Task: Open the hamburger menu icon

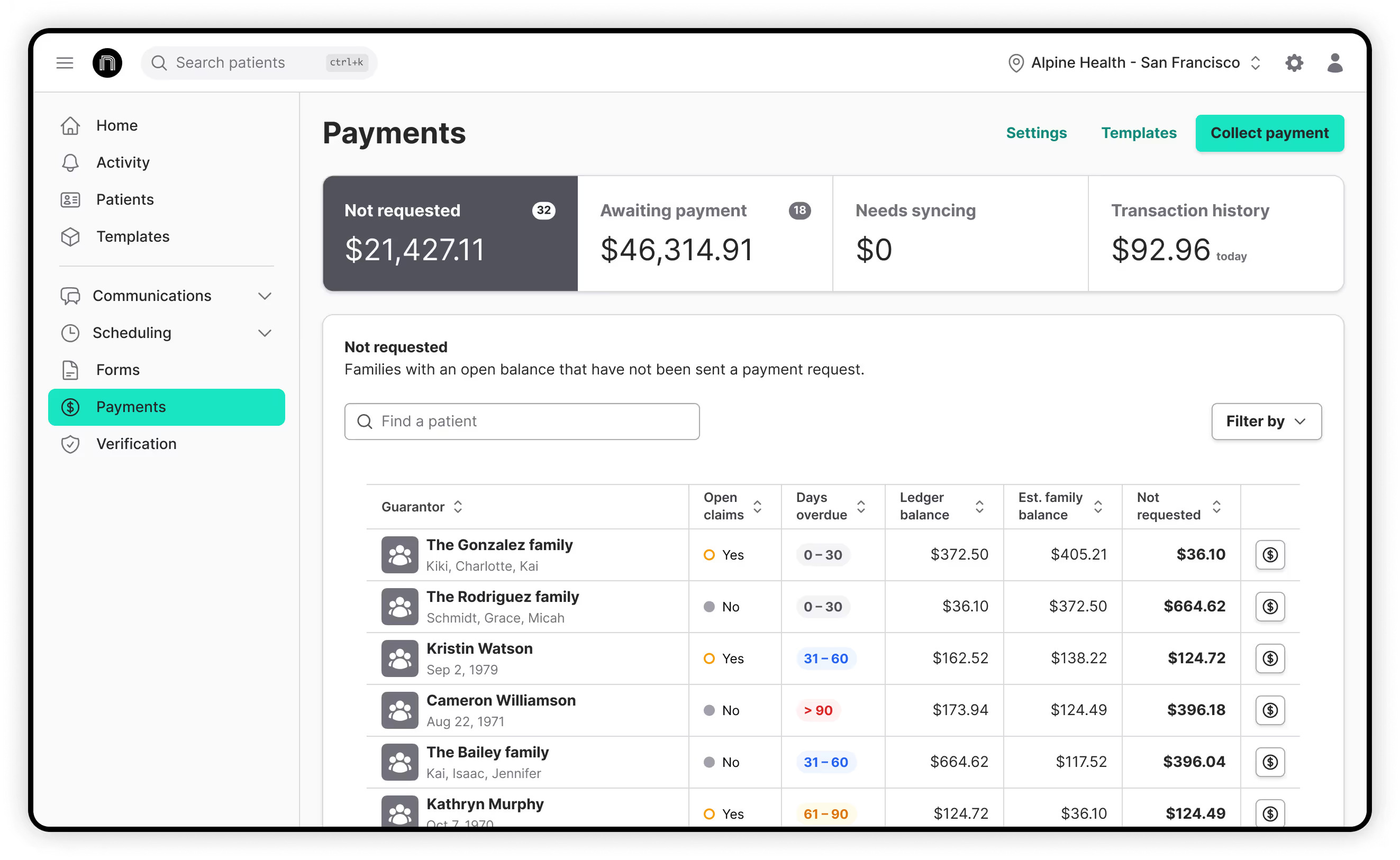Action: coord(65,62)
